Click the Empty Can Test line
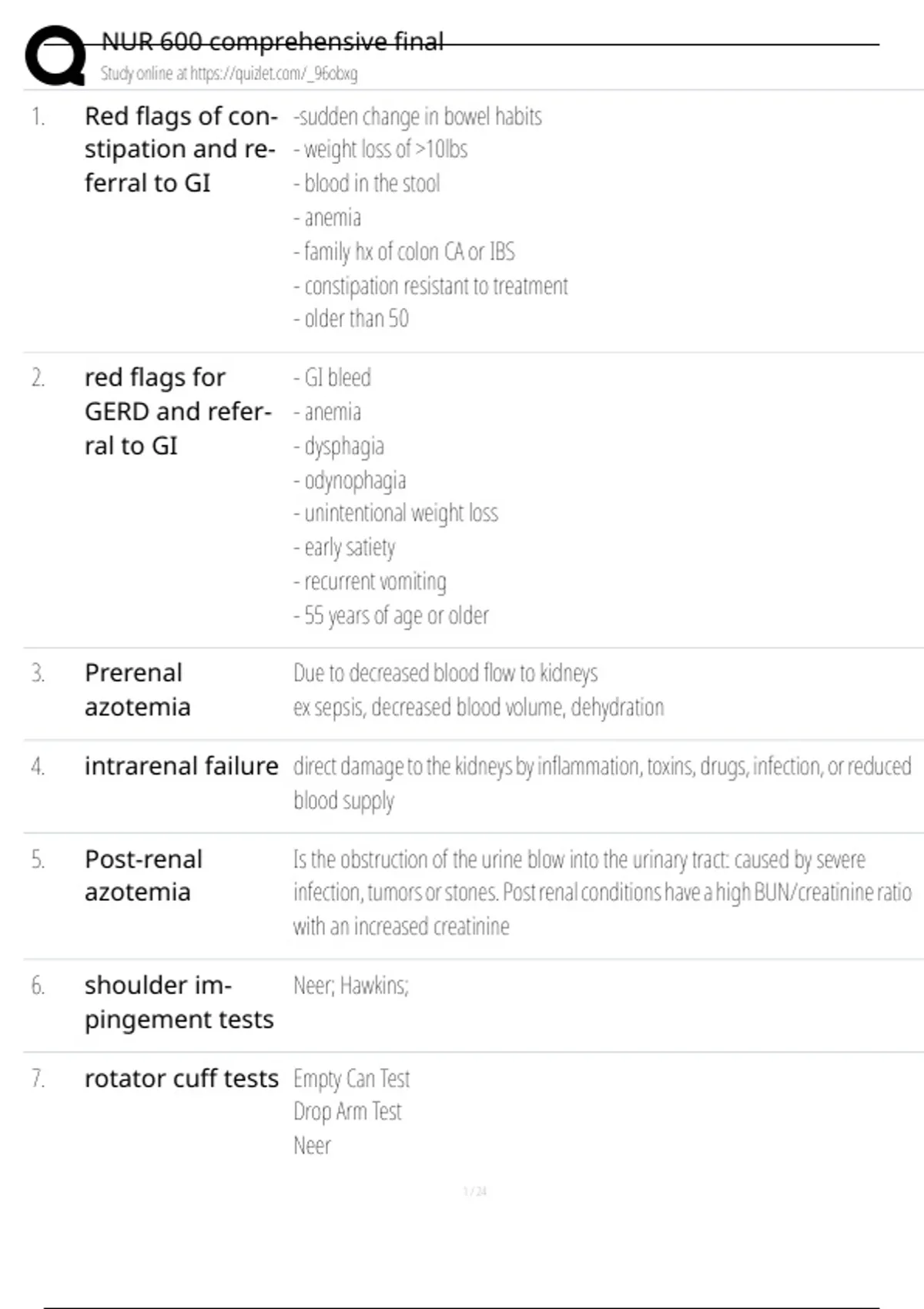 351,1079
